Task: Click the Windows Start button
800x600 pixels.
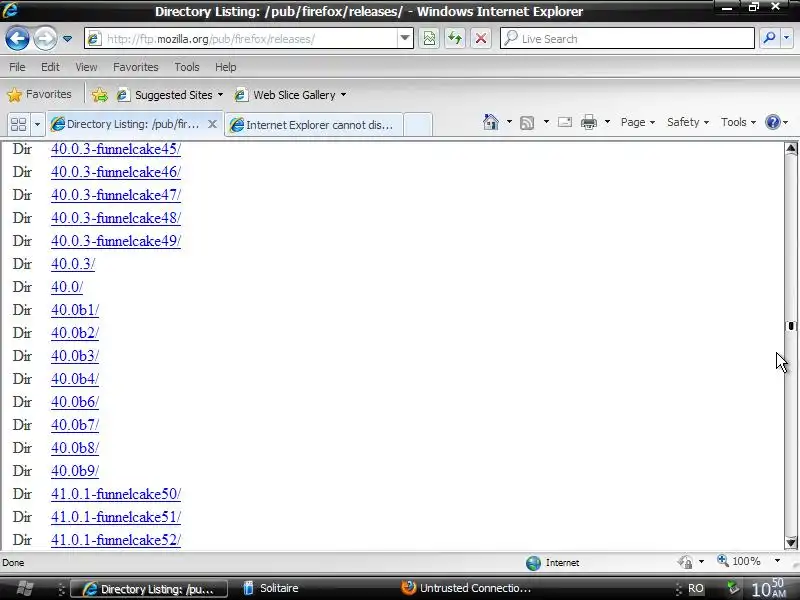Action: pyautogui.click(x=24, y=588)
